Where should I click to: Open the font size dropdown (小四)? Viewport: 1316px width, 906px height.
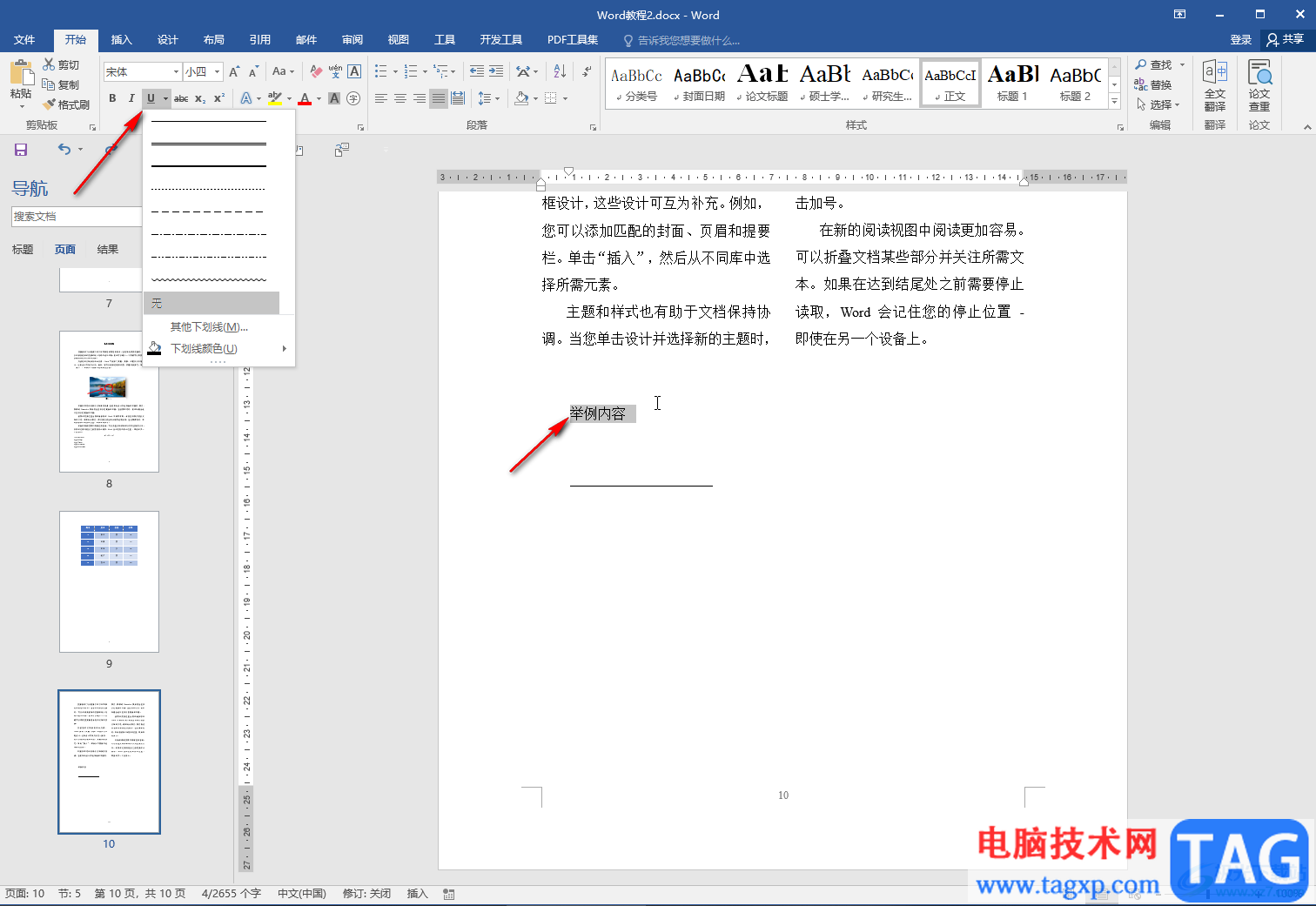(x=218, y=71)
